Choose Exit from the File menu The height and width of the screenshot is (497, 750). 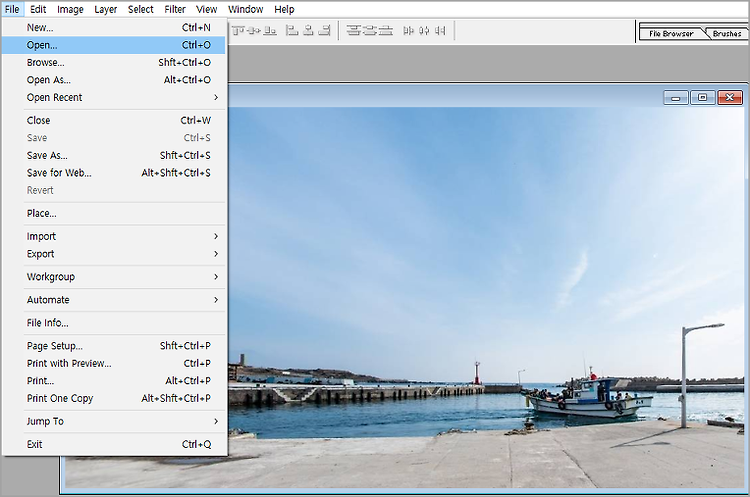tap(114, 444)
